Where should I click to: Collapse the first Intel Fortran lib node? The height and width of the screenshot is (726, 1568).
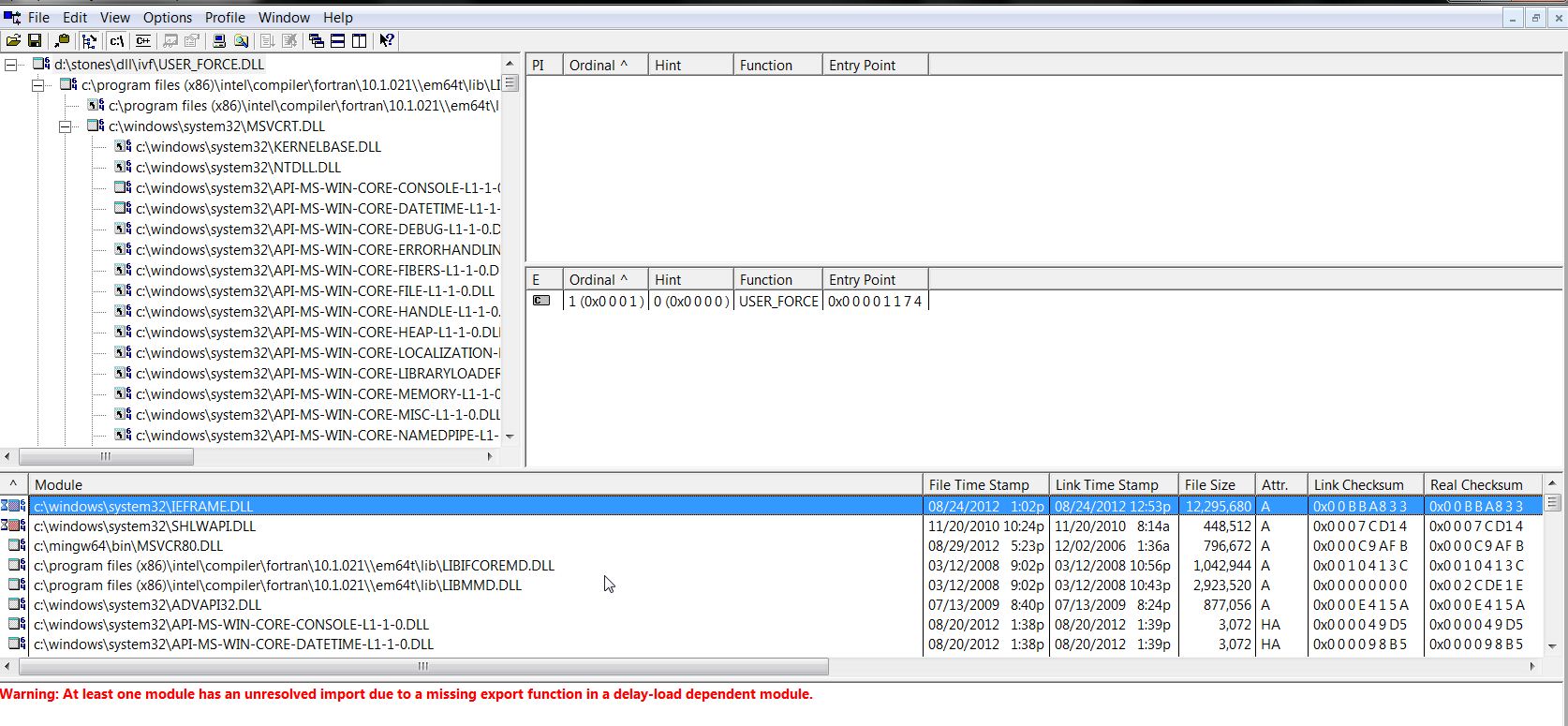38,85
